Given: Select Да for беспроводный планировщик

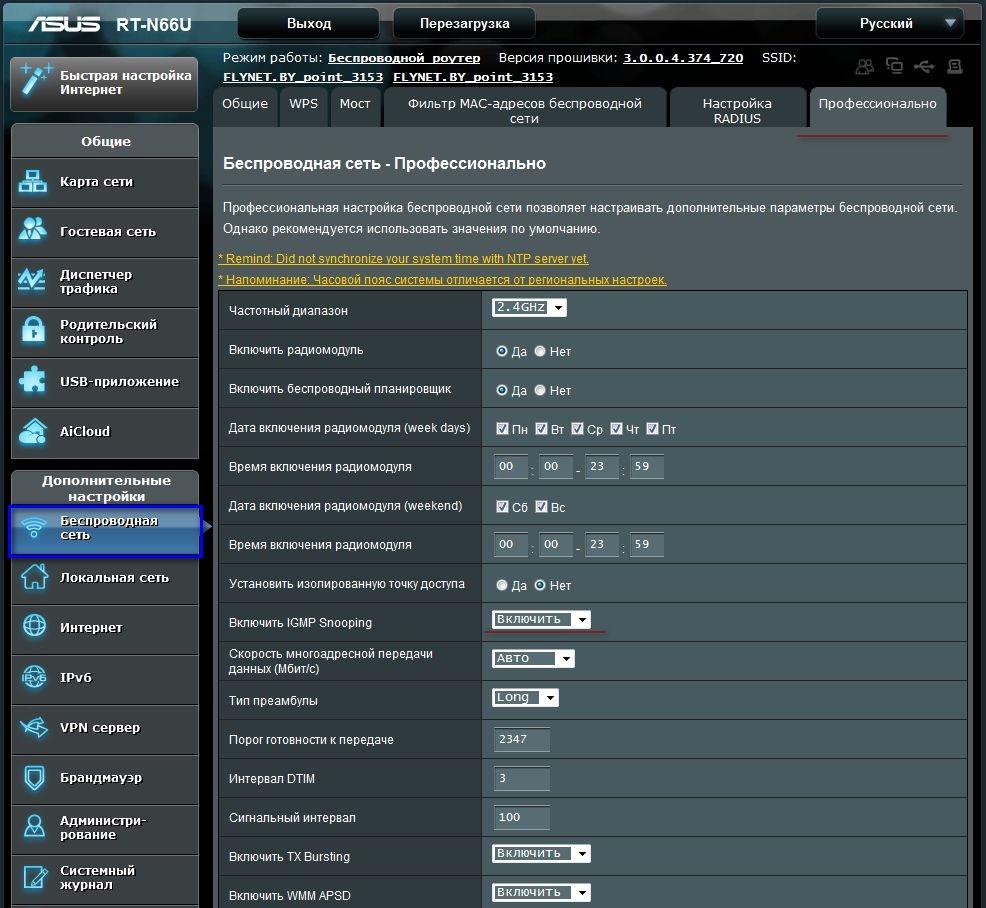Looking at the screenshot, I should pyautogui.click(x=501, y=390).
